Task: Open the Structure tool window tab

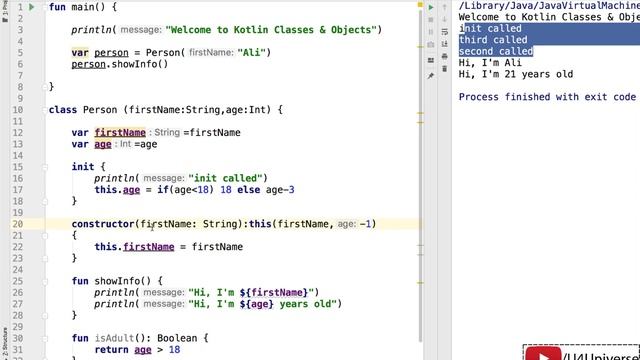Action: point(4,342)
